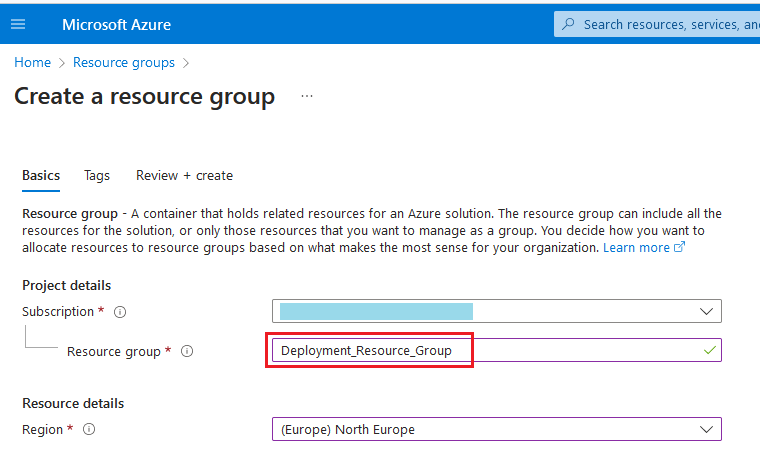Switch to the Basics tab
The image size is (760, 469).
(41, 175)
